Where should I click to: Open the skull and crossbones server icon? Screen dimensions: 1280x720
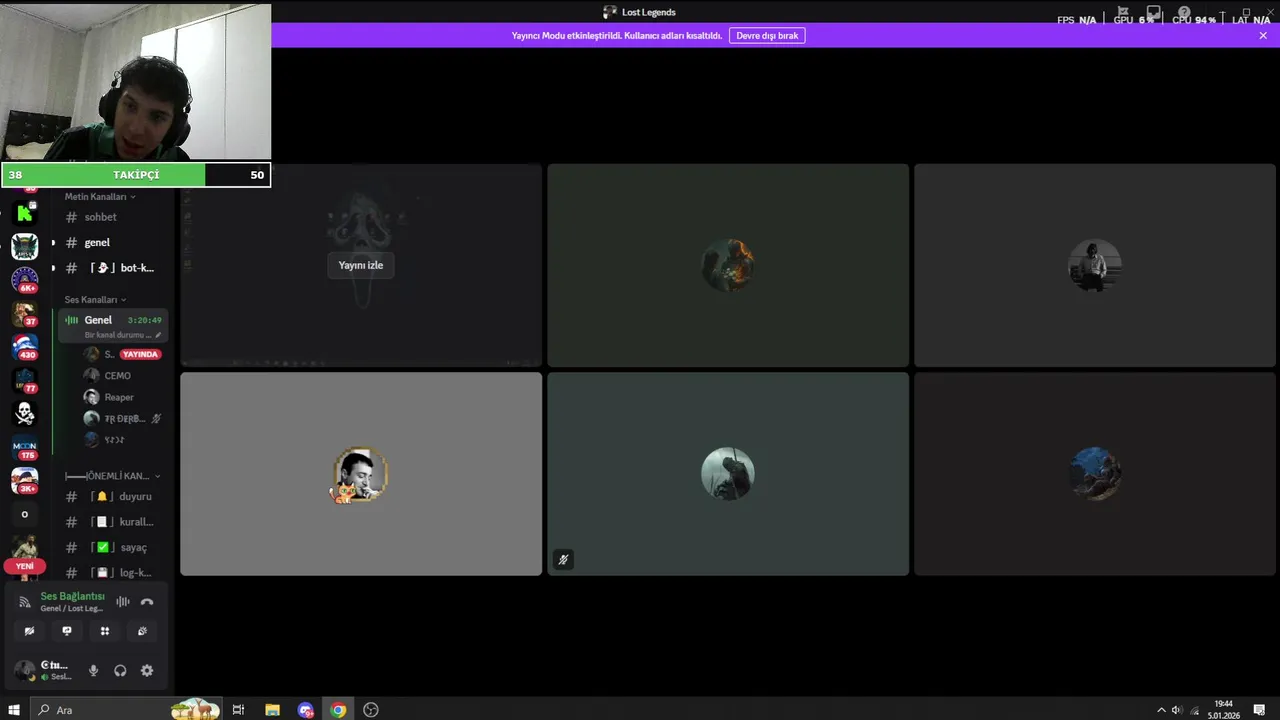(25, 414)
